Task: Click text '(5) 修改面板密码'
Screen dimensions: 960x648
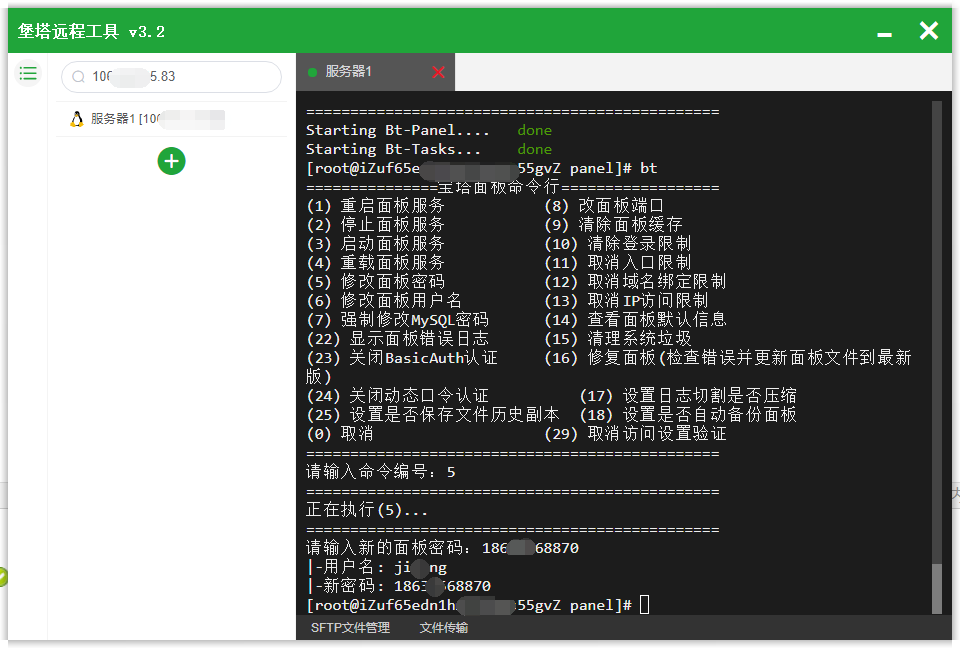Action: [375, 282]
